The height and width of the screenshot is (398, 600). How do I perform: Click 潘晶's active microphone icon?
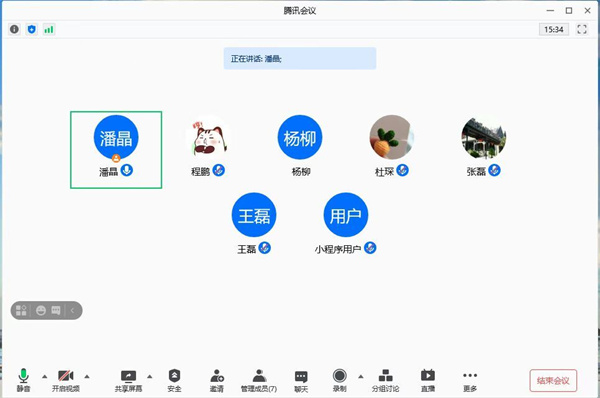point(127,170)
